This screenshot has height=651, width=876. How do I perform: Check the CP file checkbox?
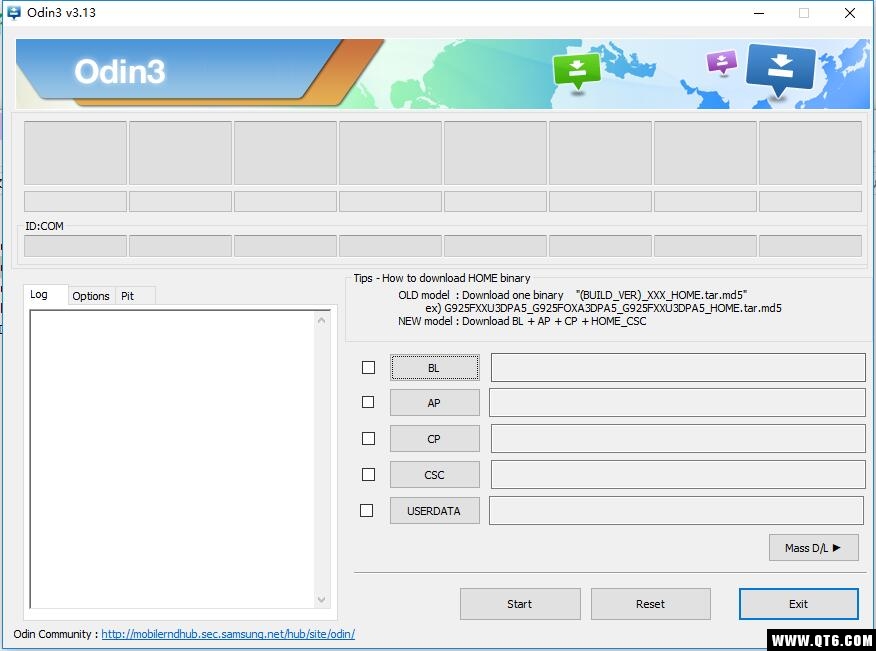coord(368,439)
